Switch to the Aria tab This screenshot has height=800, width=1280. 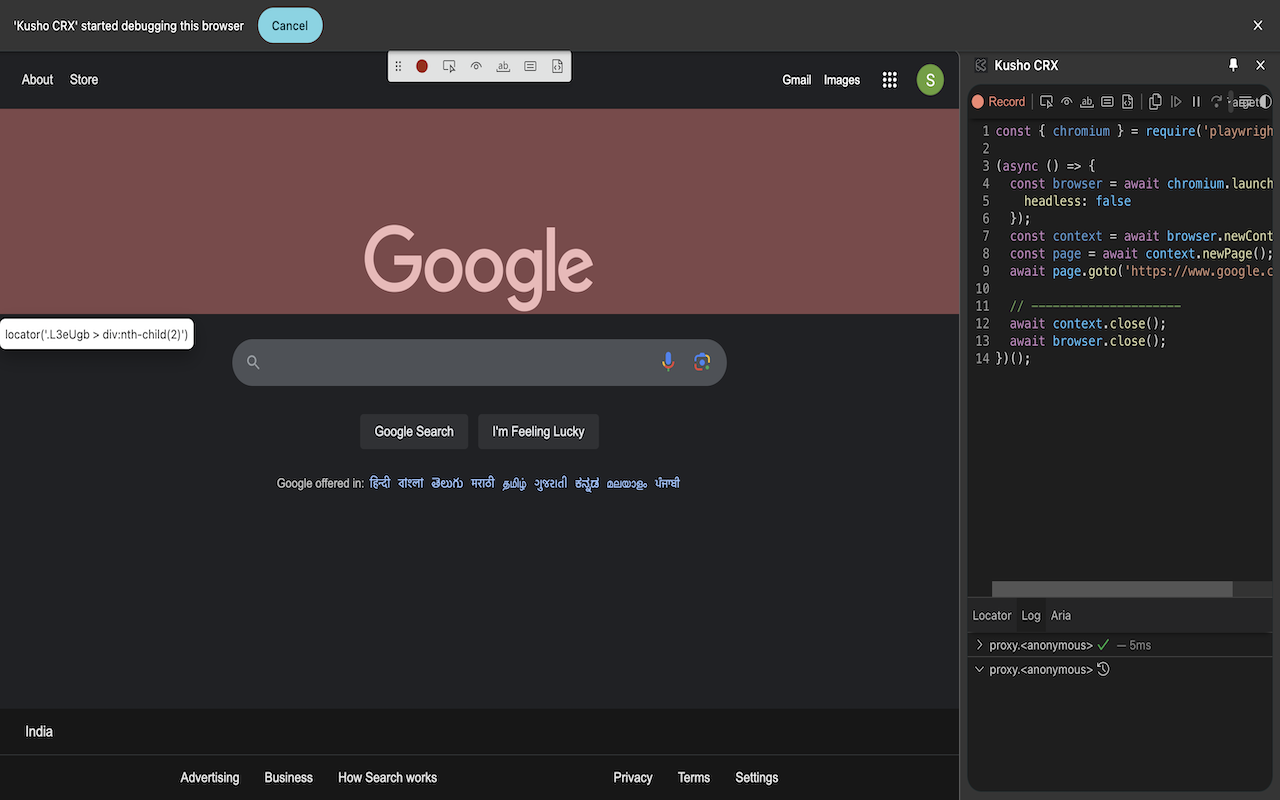click(1060, 615)
